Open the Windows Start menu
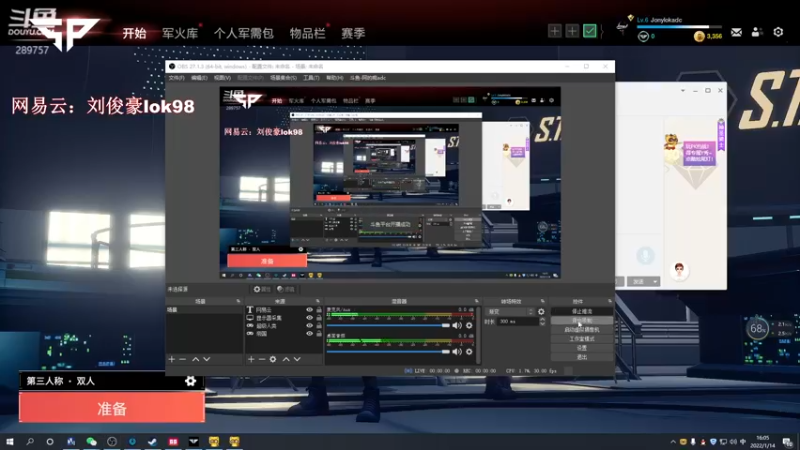Image resolution: width=800 pixels, height=450 pixels. tap(10, 441)
